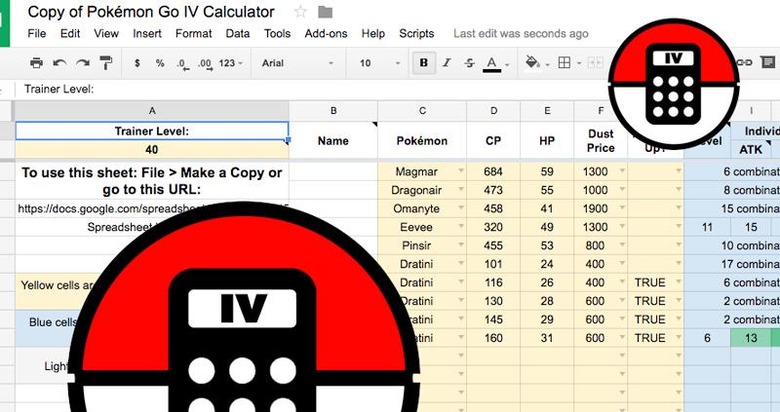Toggle strikethrough formatting
This screenshot has height=412, width=780.
468,63
